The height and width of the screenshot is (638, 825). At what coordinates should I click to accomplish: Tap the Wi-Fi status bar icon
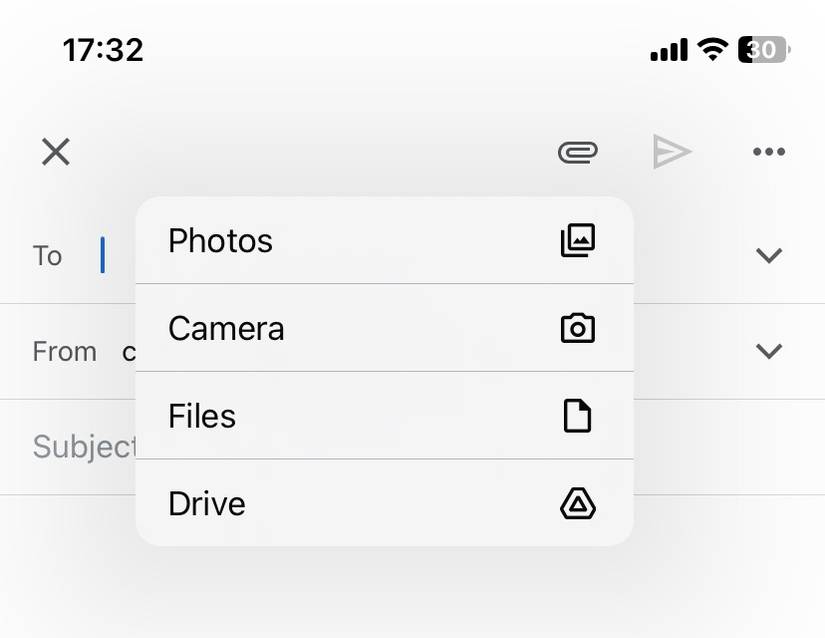click(x=712, y=50)
